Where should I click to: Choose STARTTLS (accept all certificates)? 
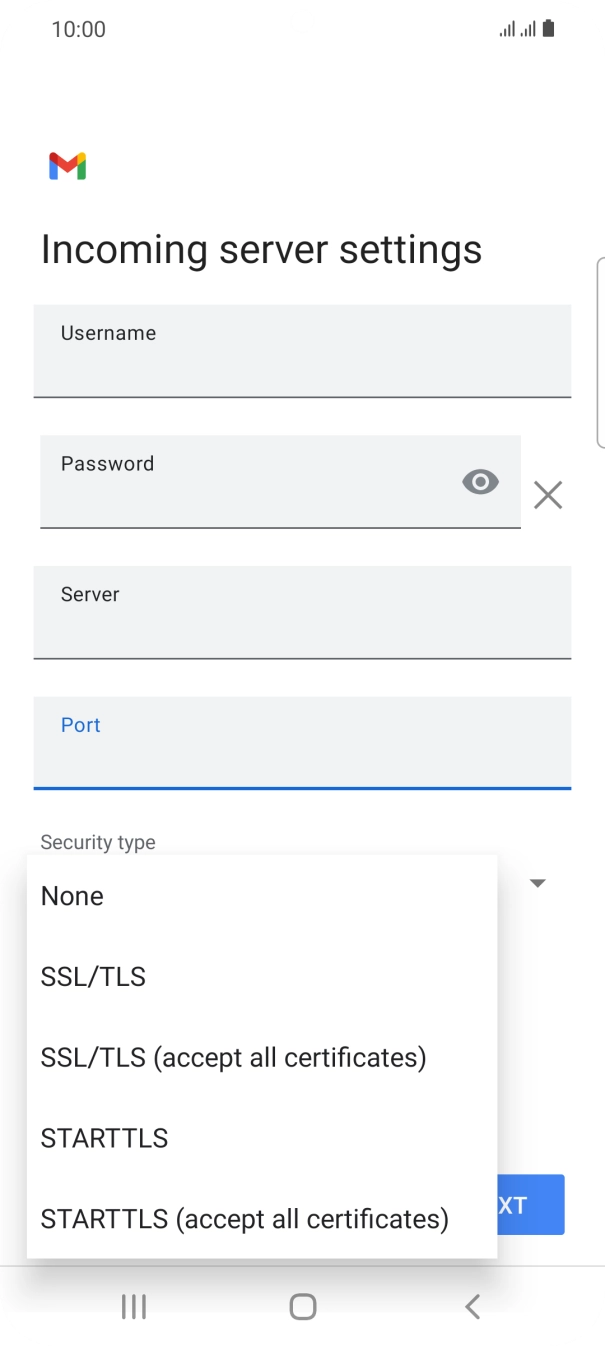point(243,1219)
